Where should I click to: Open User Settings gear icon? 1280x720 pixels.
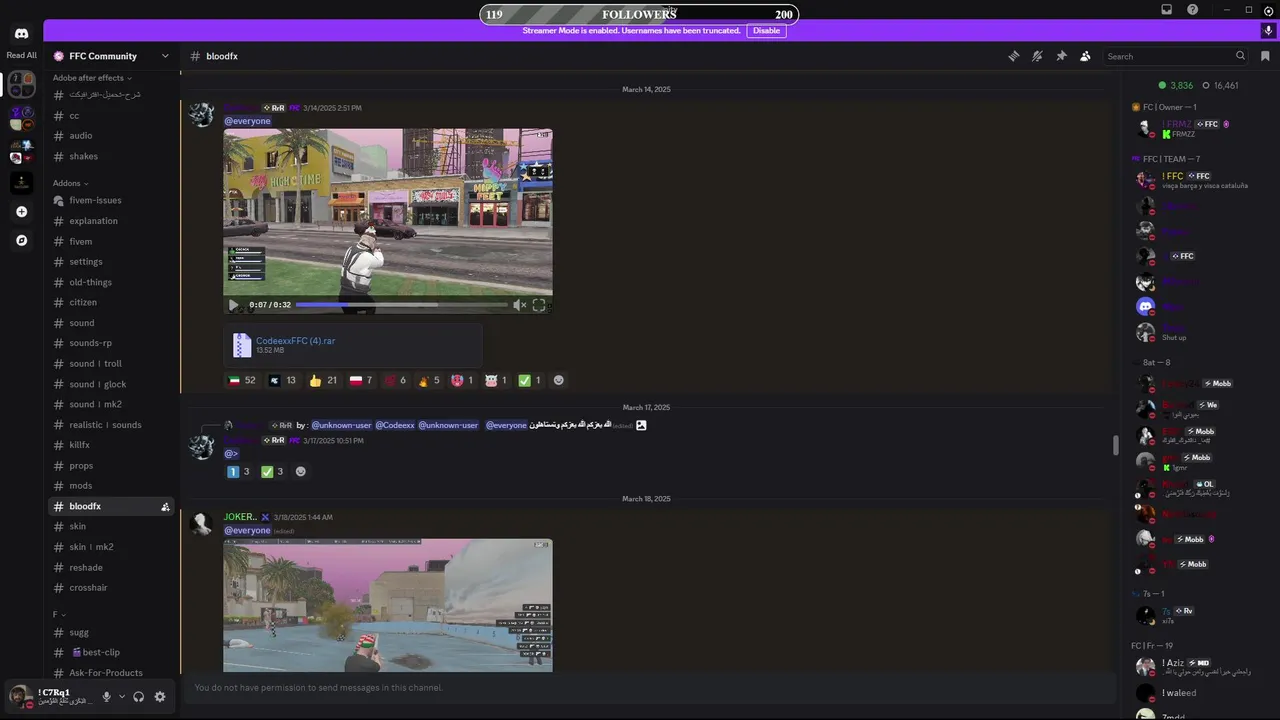click(x=159, y=697)
